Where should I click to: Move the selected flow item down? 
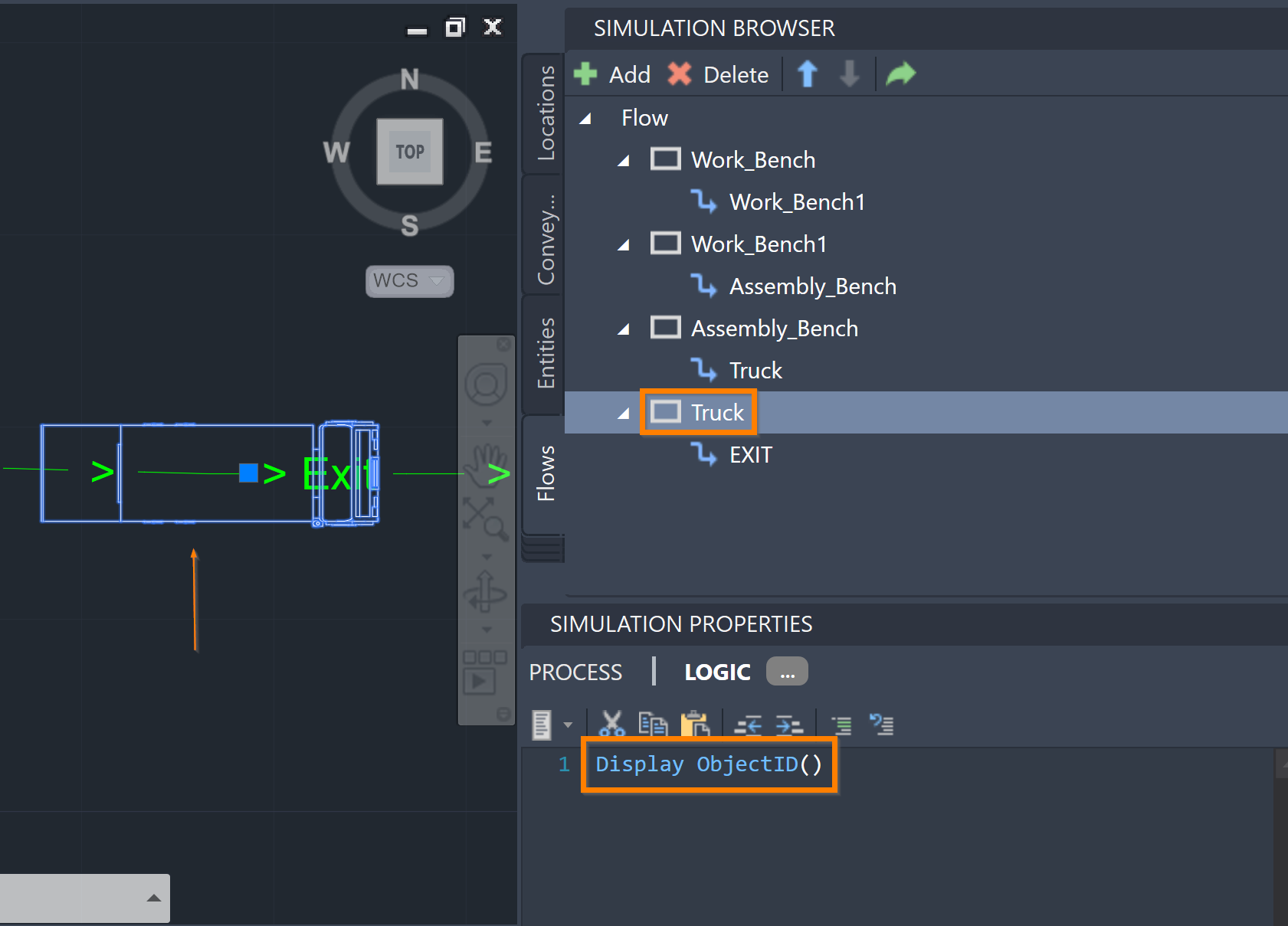click(850, 74)
